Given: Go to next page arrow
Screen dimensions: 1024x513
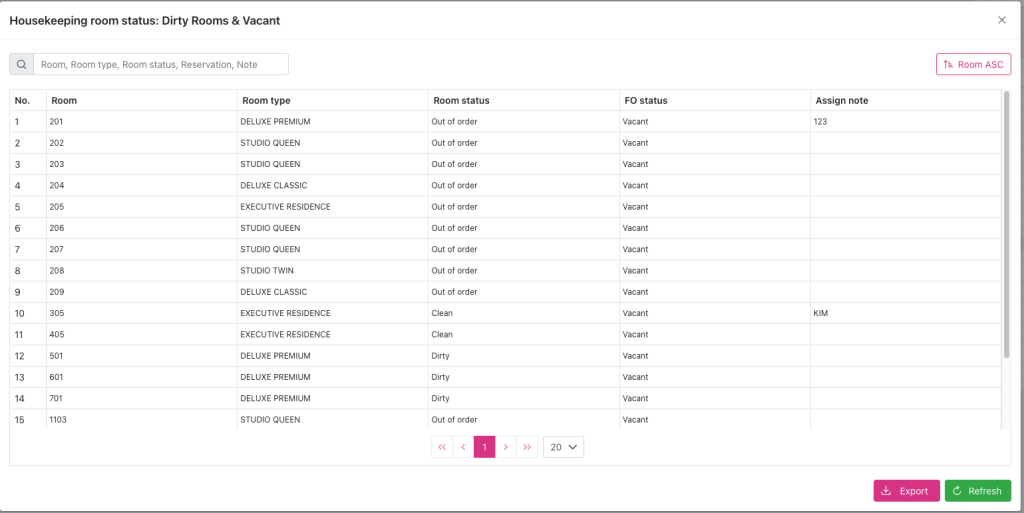Looking at the screenshot, I should pyautogui.click(x=506, y=448).
